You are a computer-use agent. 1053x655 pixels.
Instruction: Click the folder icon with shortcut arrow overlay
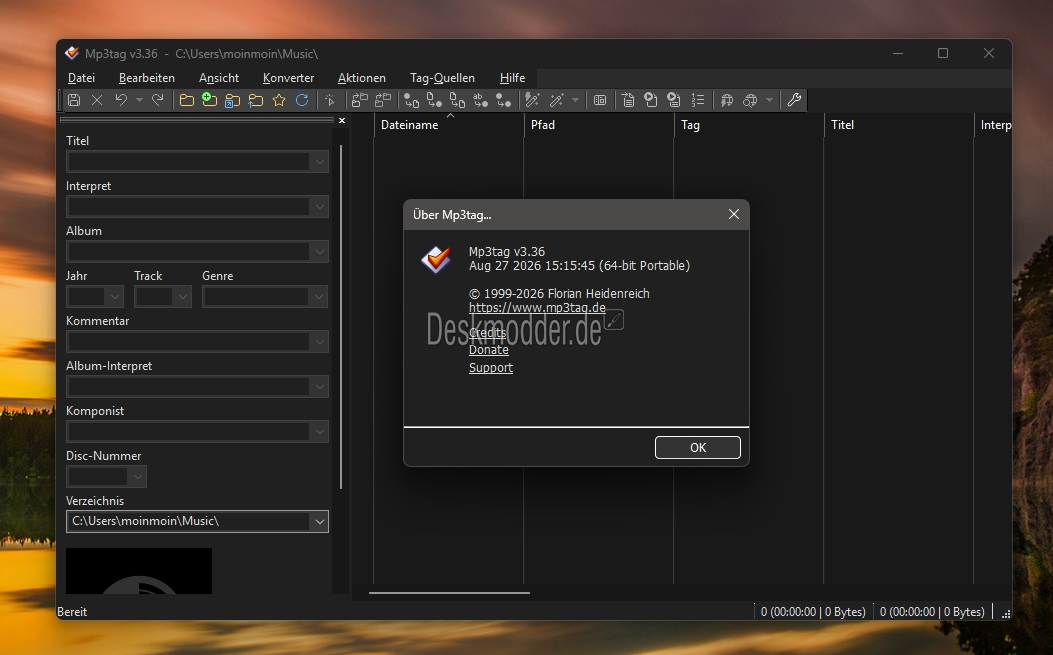tap(232, 100)
